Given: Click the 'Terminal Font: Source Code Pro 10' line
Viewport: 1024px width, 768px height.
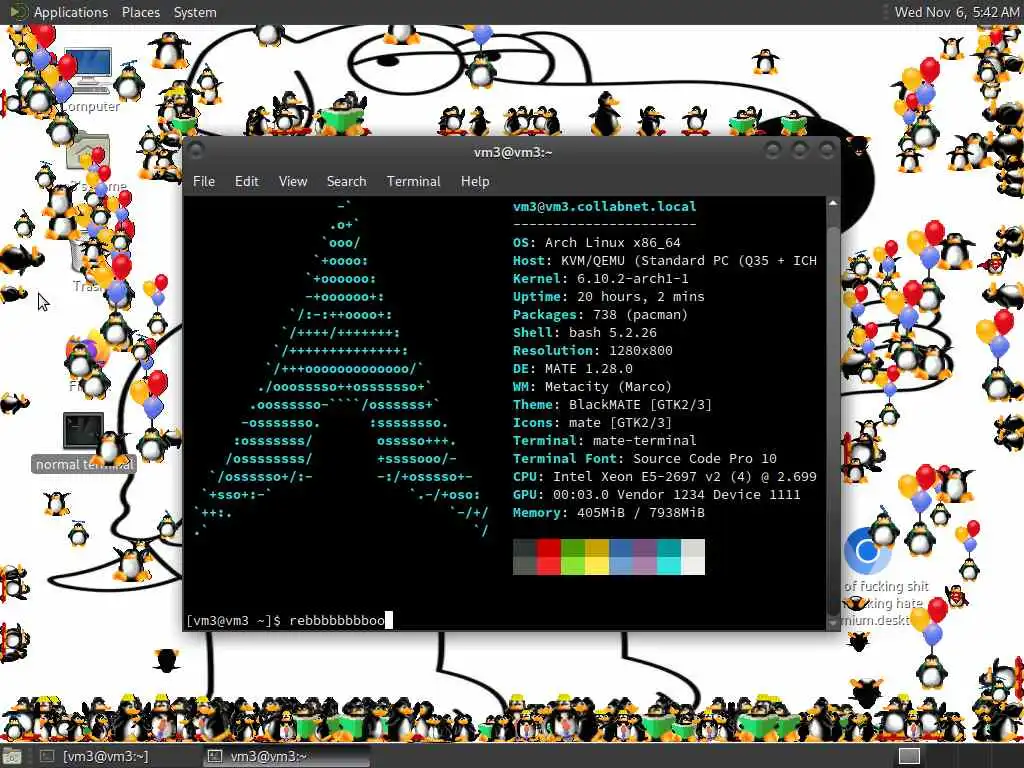Looking at the screenshot, I should click(645, 458).
